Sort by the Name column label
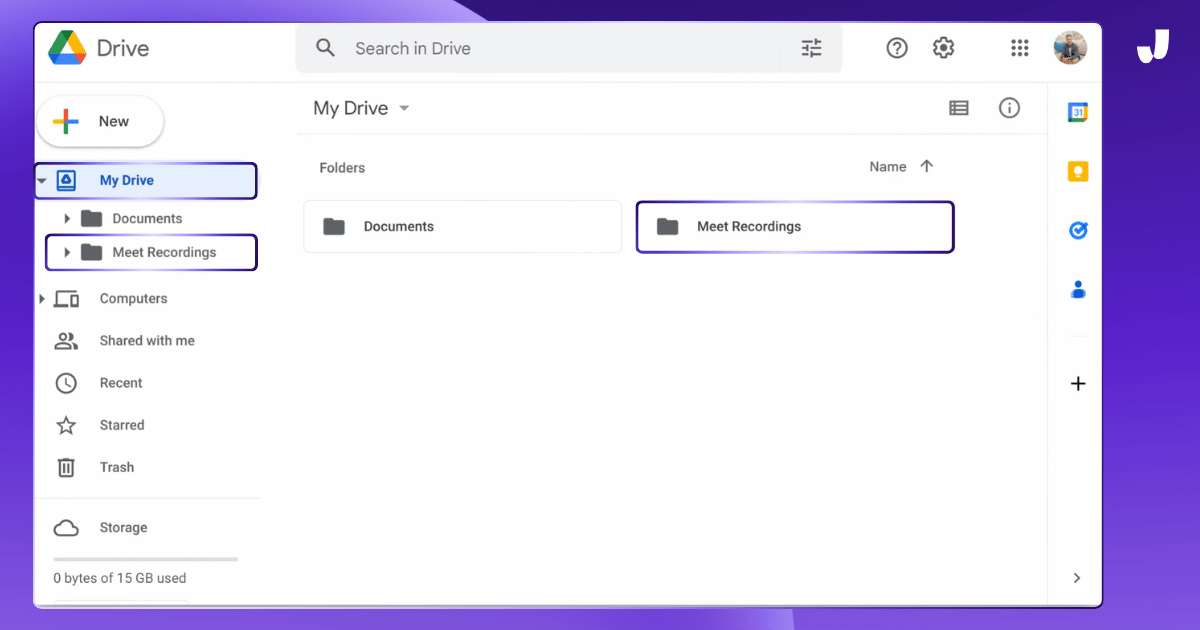 (888, 167)
